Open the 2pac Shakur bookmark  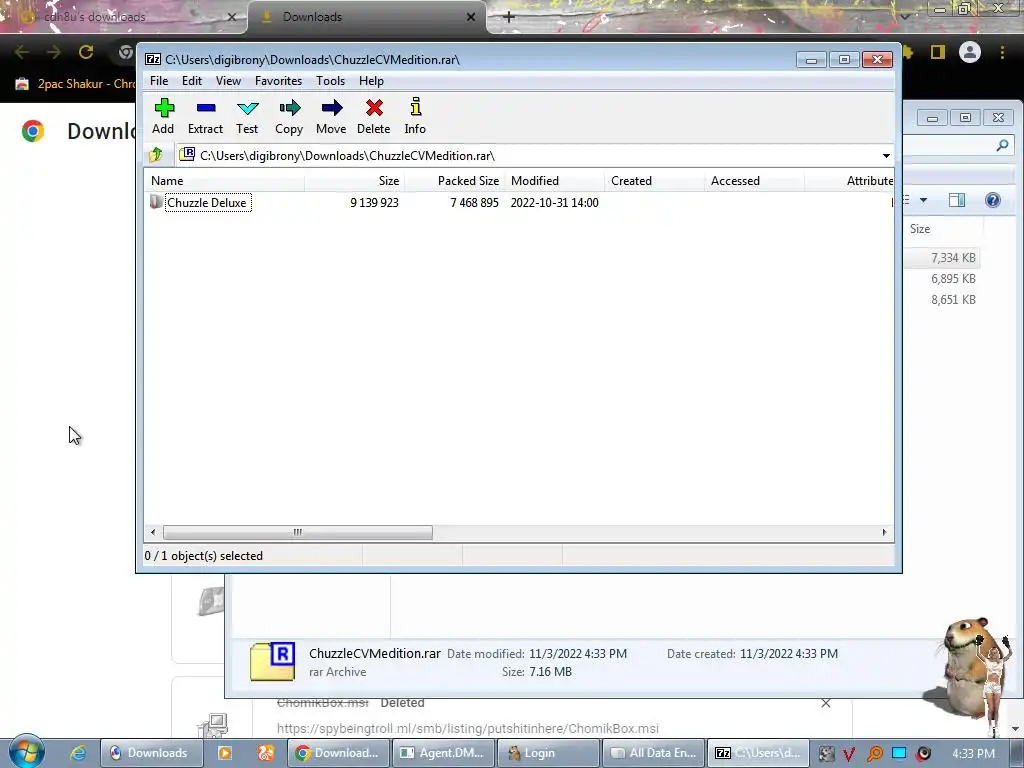point(75,84)
